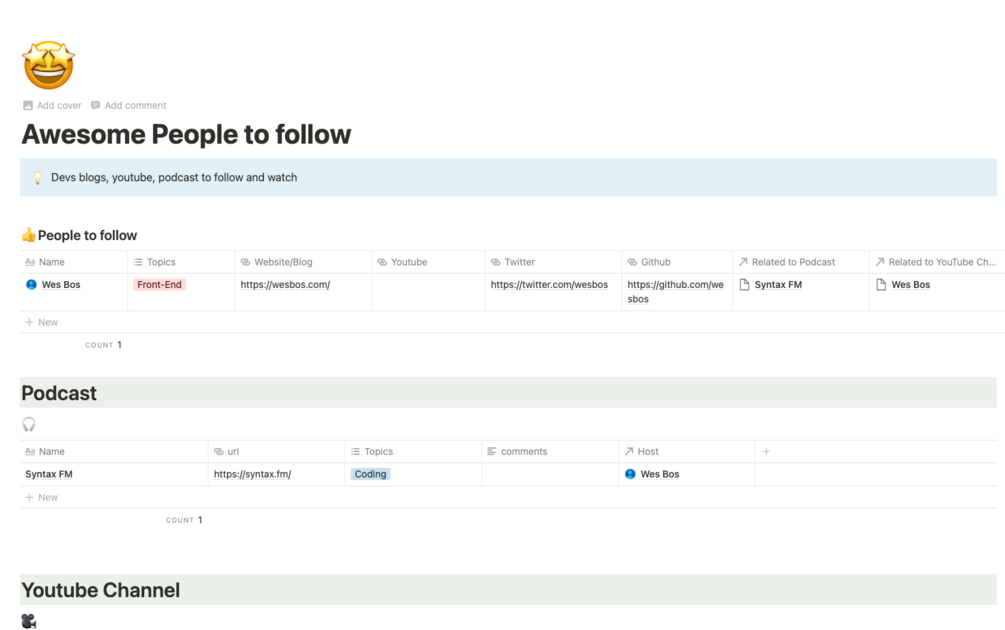The height and width of the screenshot is (630, 1005).
Task: Click the star-struck emoji page icon
Action: tap(48, 65)
